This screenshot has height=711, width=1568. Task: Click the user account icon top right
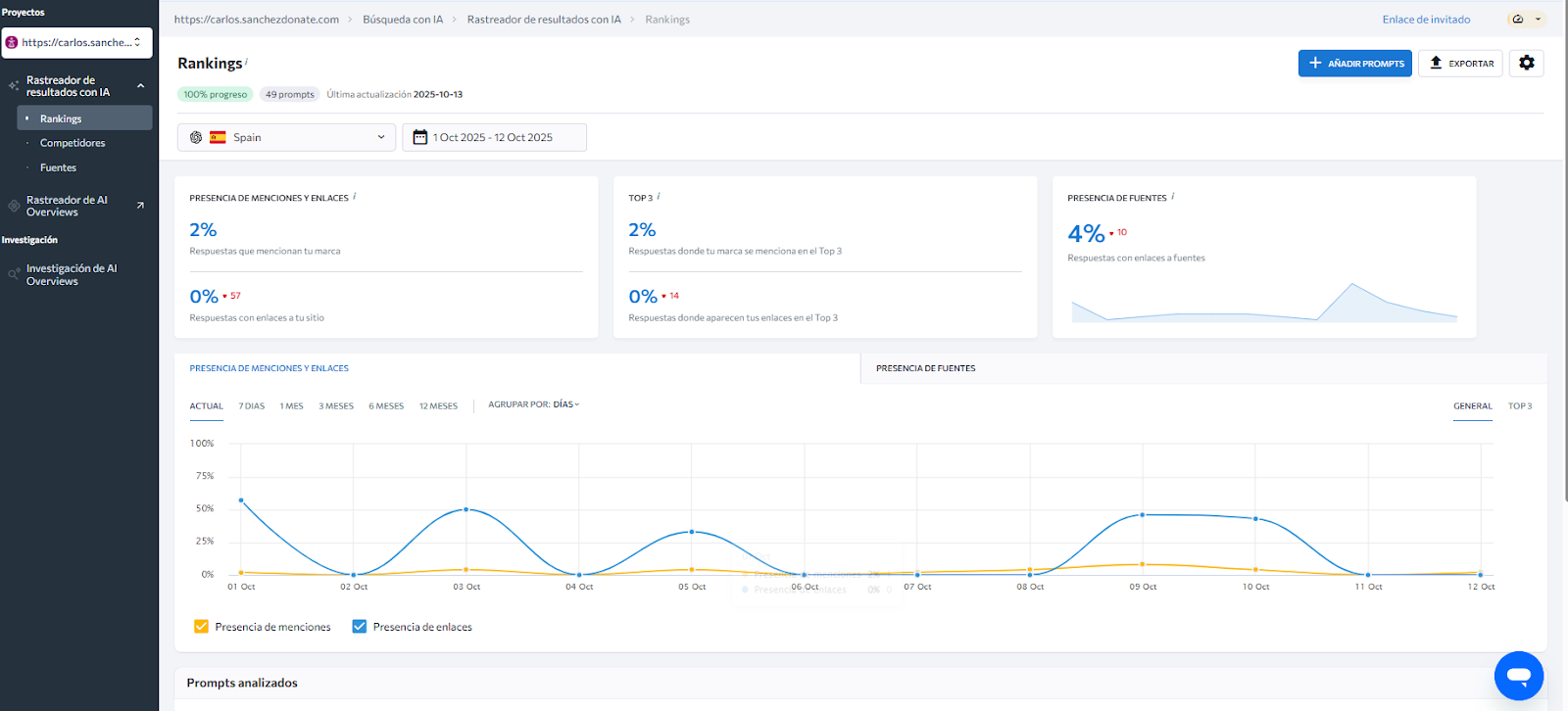pyautogui.click(x=1518, y=20)
